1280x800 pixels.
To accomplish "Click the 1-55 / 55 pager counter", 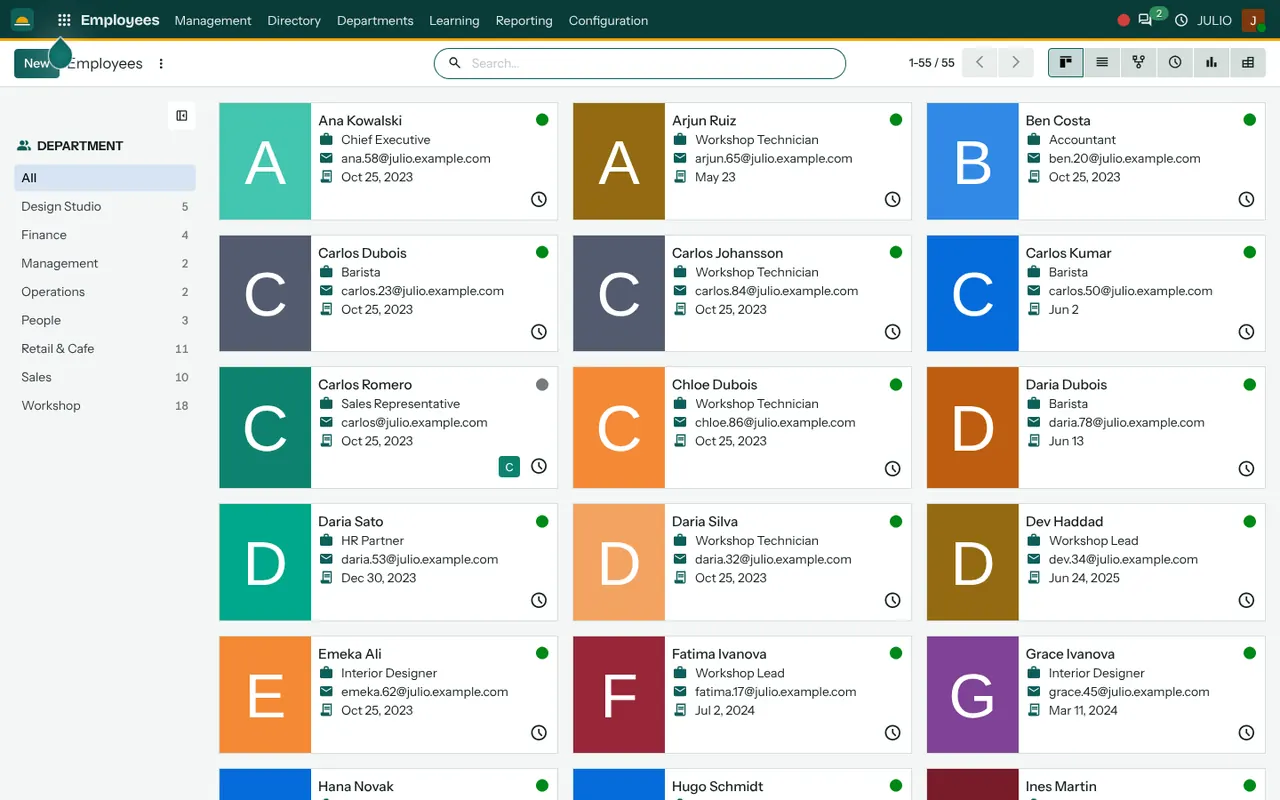I will 931,63.
